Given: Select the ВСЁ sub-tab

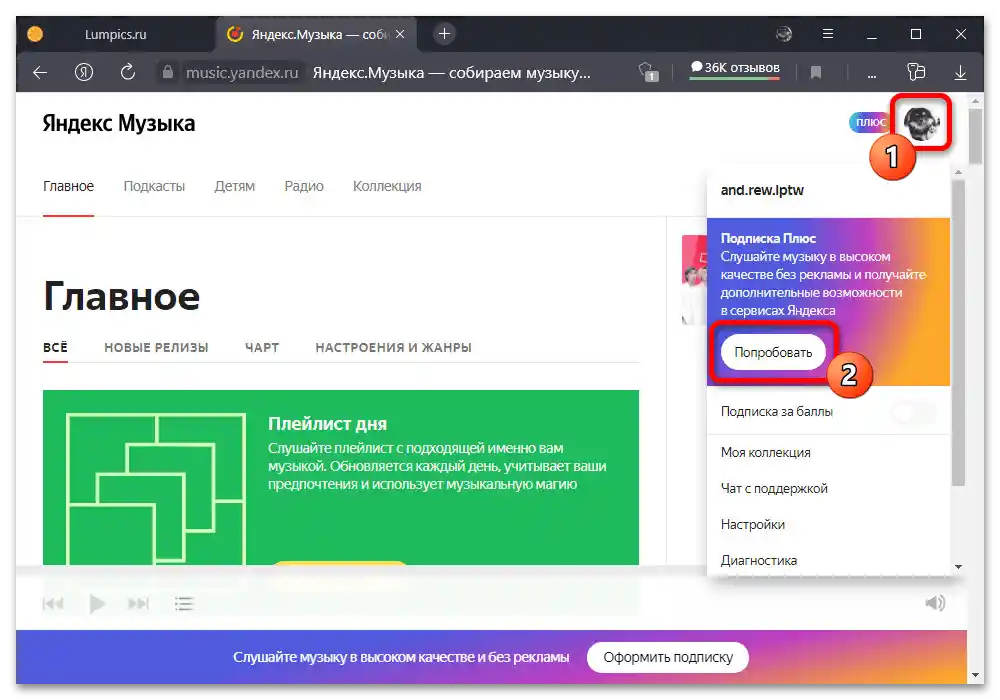Looking at the screenshot, I should pos(55,347).
